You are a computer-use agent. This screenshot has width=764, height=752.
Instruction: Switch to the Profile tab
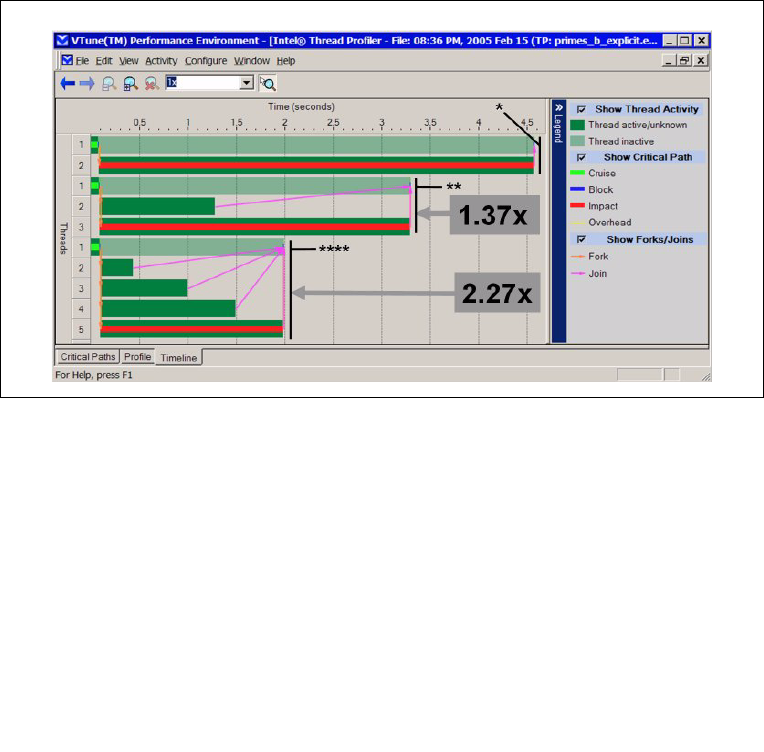(x=137, y=357)
